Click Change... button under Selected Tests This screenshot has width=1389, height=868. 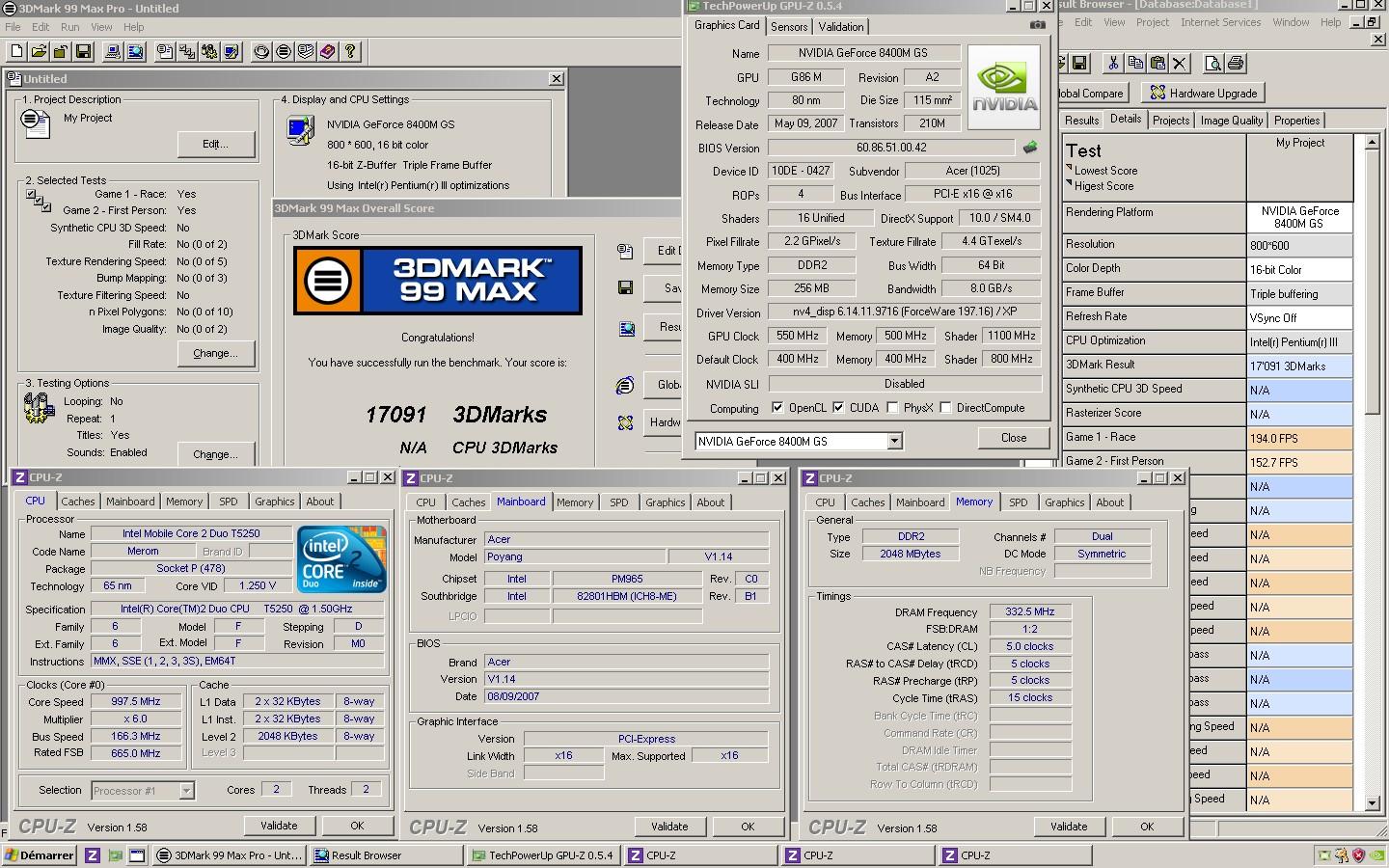[216, 353]
